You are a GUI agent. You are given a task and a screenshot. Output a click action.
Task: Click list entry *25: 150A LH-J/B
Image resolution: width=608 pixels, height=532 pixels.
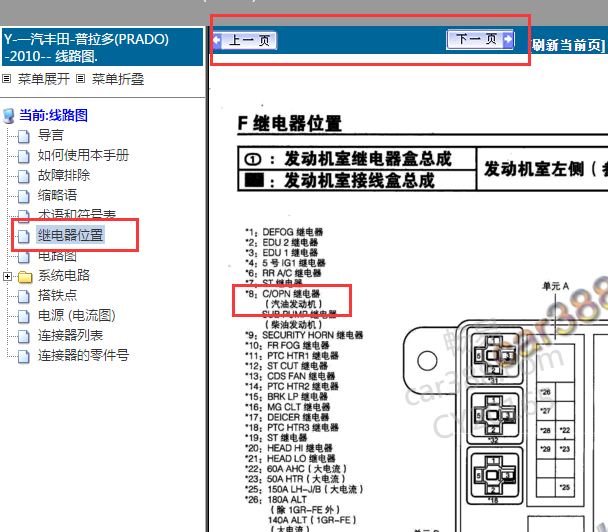point(304,489)
